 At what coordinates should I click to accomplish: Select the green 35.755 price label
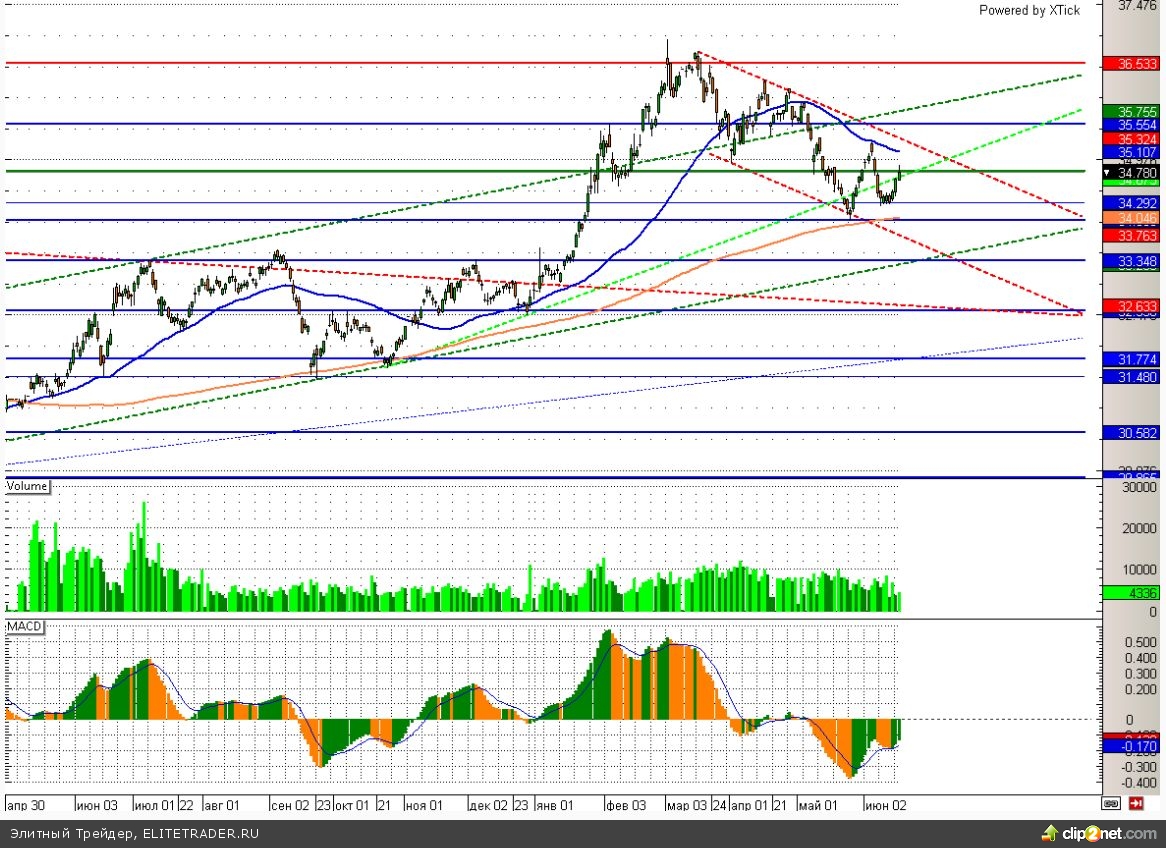[1130, 111]
